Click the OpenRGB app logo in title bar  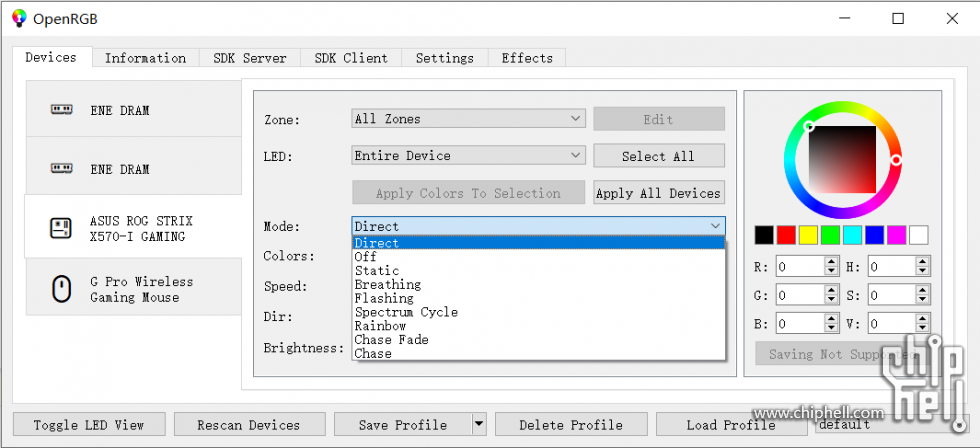[19, 18]
